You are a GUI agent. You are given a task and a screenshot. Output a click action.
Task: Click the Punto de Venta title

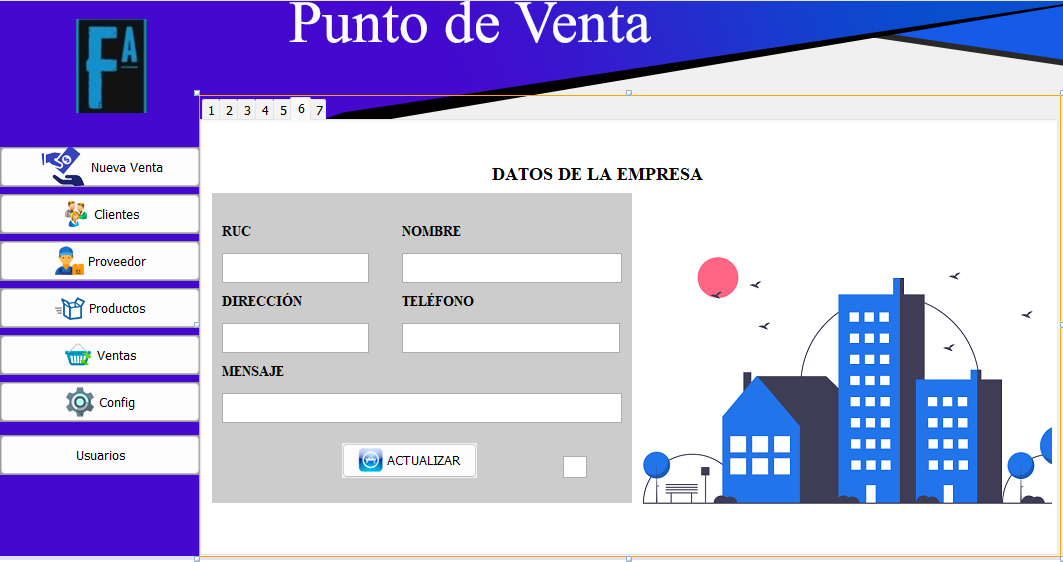pyautogui.click(x=470, y=24)
